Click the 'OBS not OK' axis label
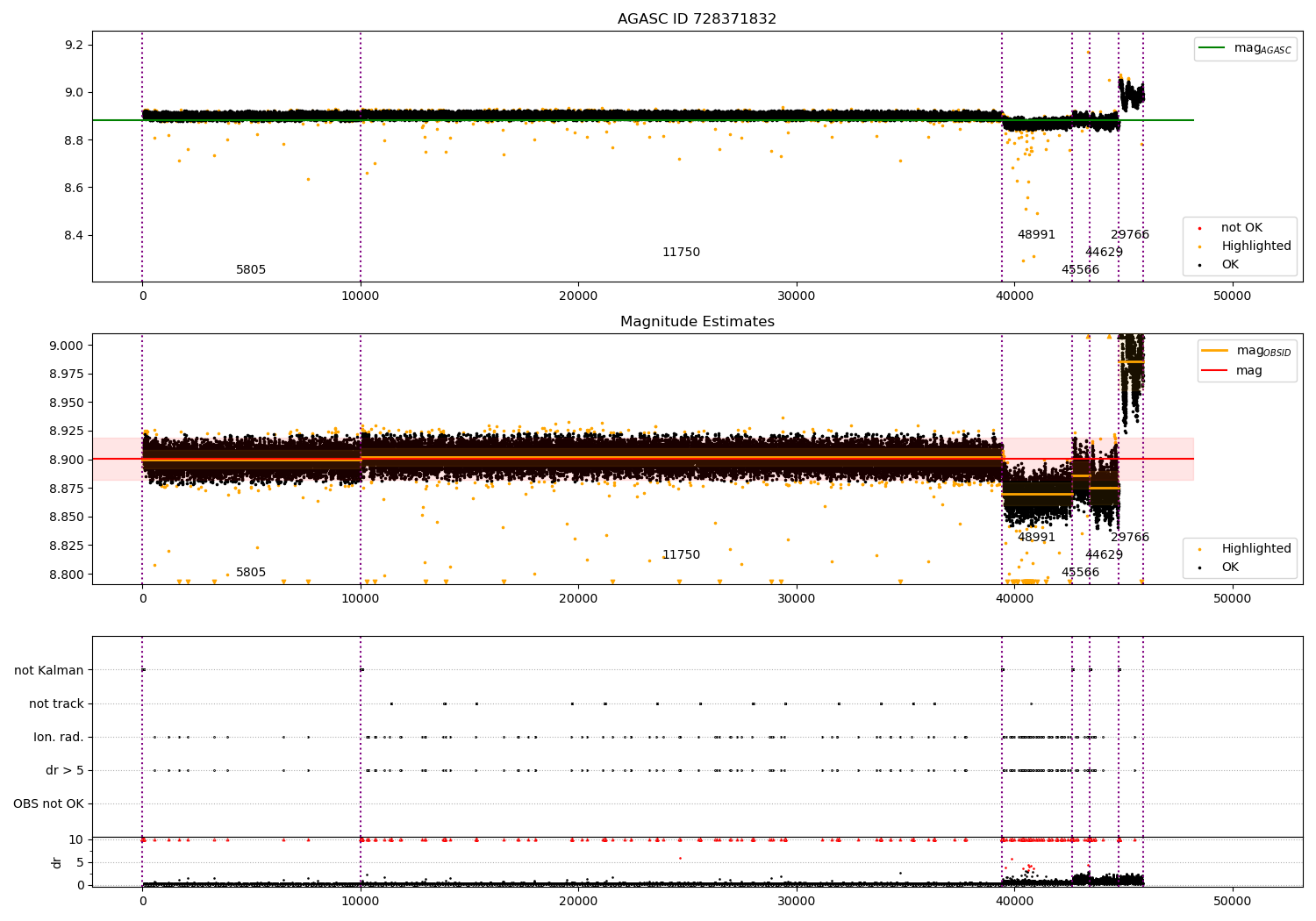 coord(49,804)
